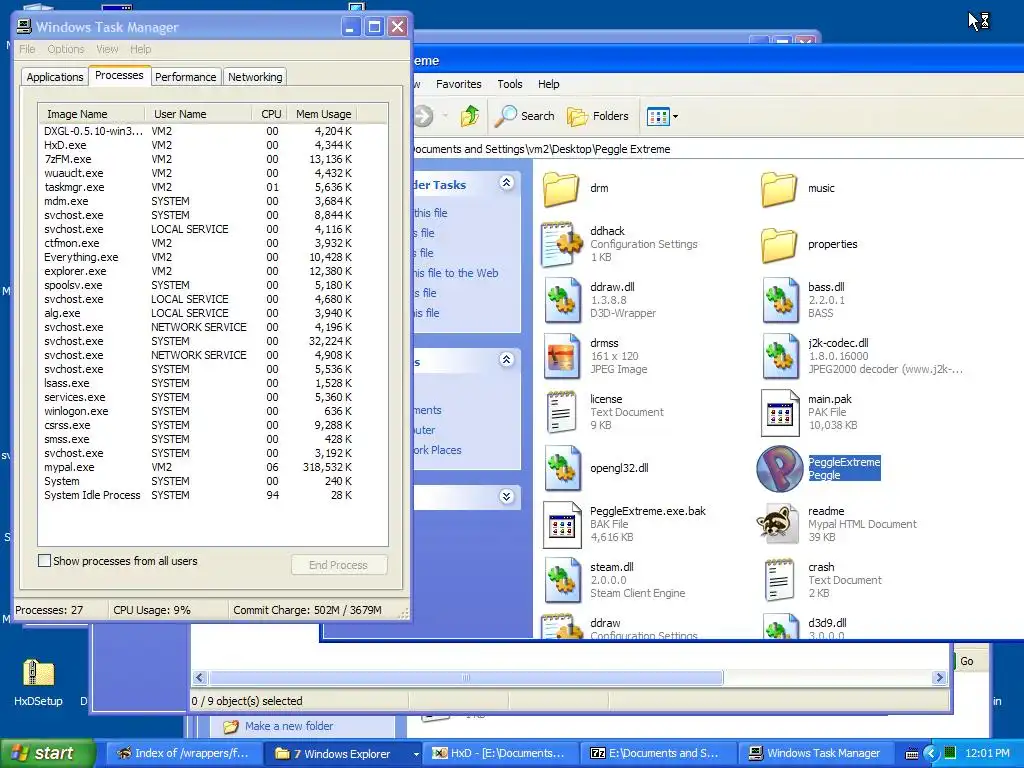Image resolution: width=1024 pixels, height=768 pixels.
Task: Click the Forward arrow in Explorer toolbar
Action: tap(423, 116)
